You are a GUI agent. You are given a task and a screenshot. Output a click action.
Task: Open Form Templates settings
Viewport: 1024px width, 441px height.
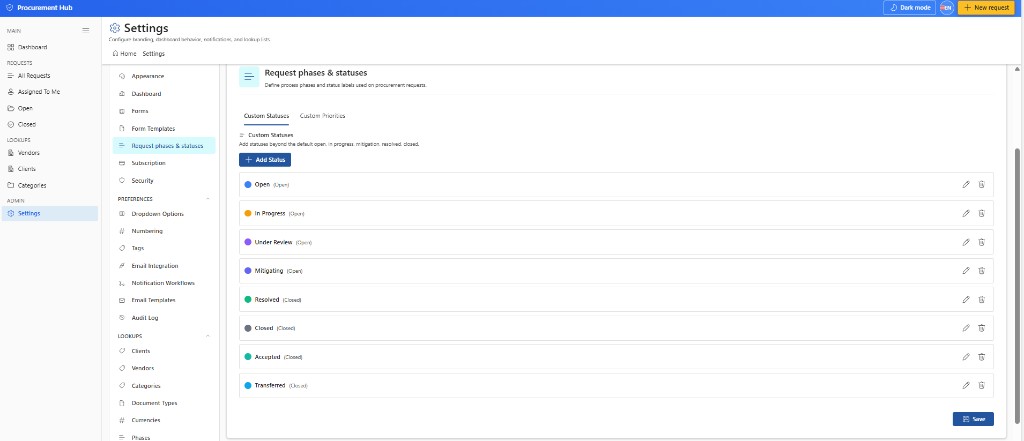[164, 129]
